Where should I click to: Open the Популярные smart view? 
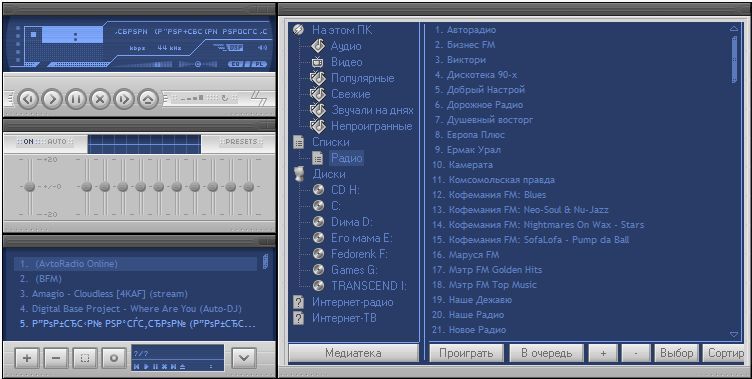coord(363,78)
